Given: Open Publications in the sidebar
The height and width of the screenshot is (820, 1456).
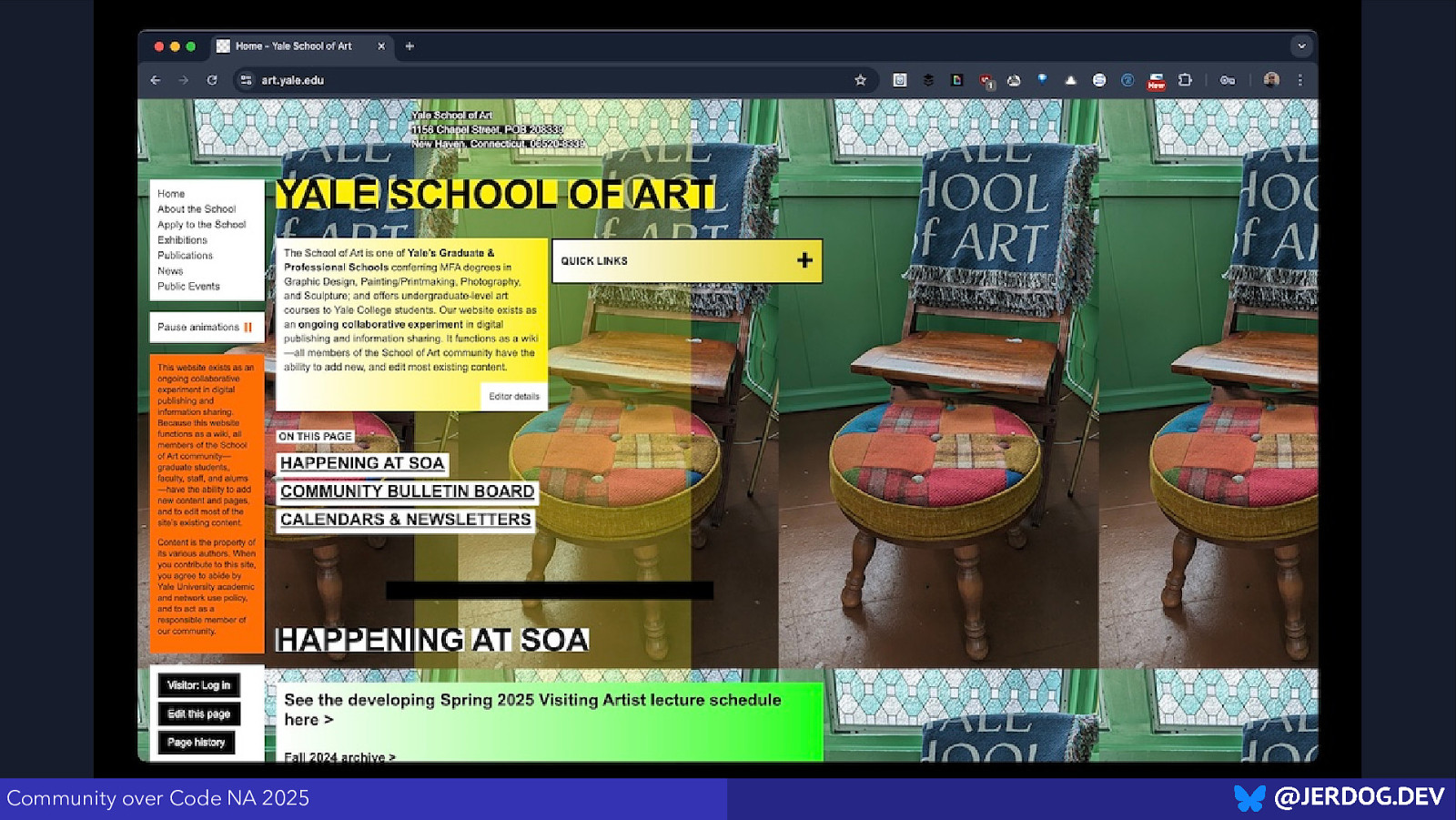Looking at the screenshot, I should pyautogui.click(x=185, y=256).
